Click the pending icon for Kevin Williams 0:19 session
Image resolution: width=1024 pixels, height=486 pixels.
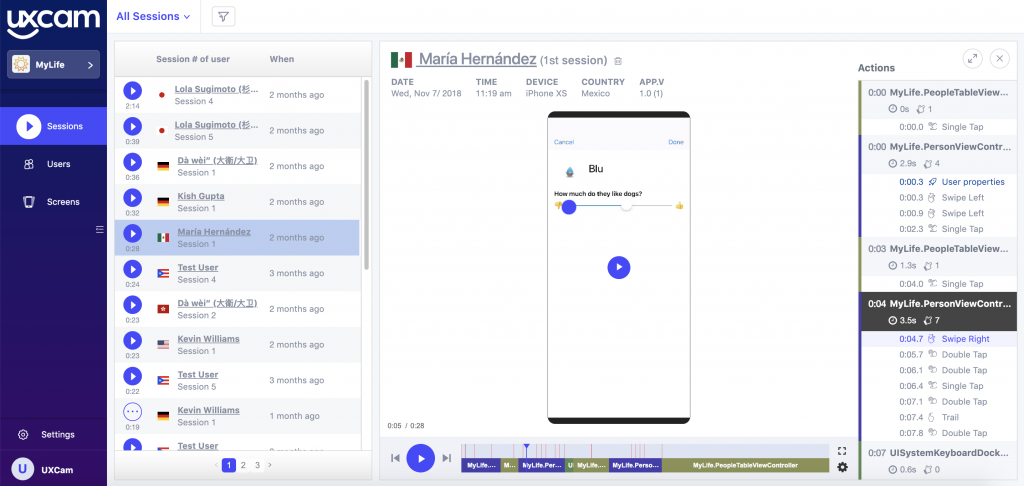pos(133,412)
